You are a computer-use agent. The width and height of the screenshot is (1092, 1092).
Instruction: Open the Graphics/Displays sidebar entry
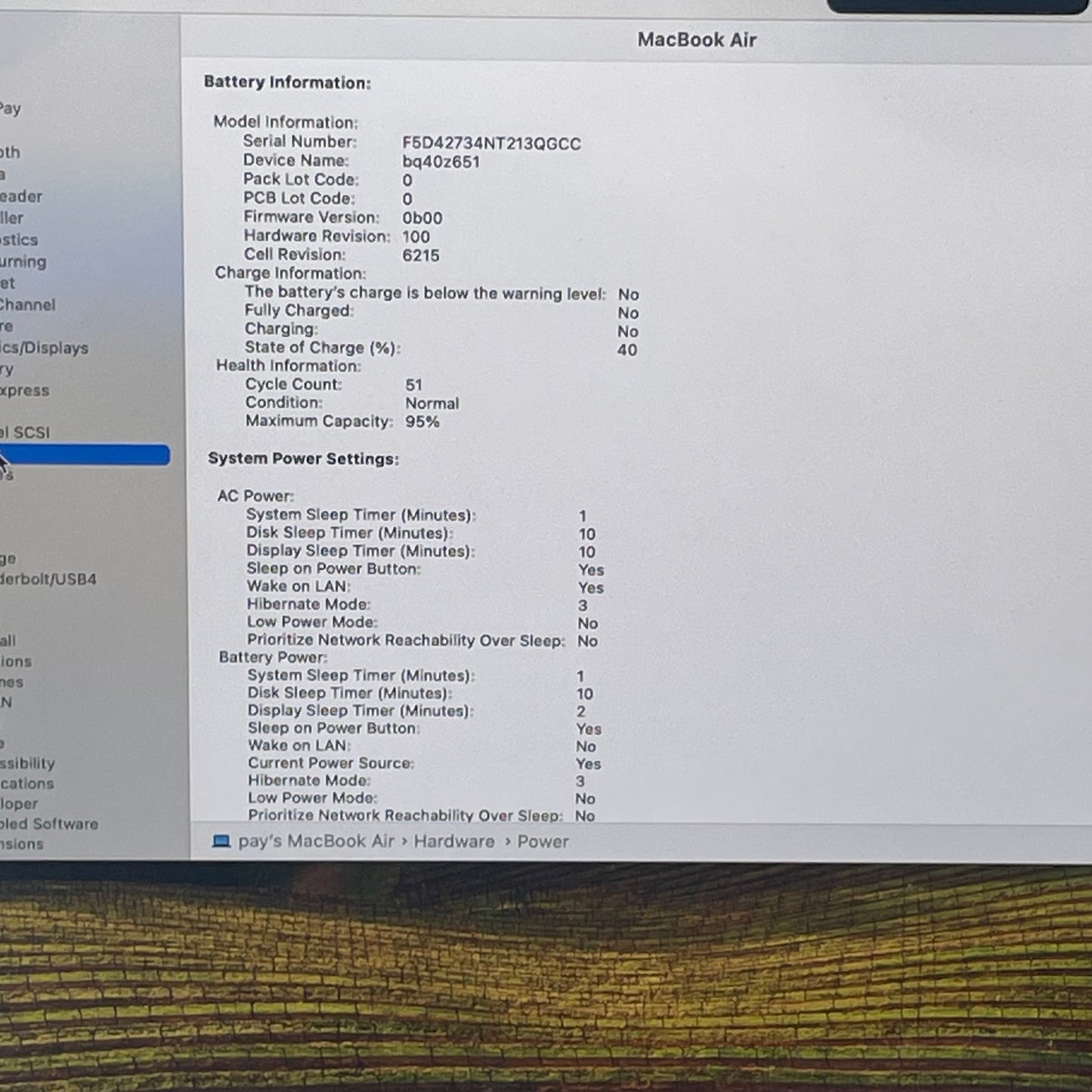pos(44,348)
